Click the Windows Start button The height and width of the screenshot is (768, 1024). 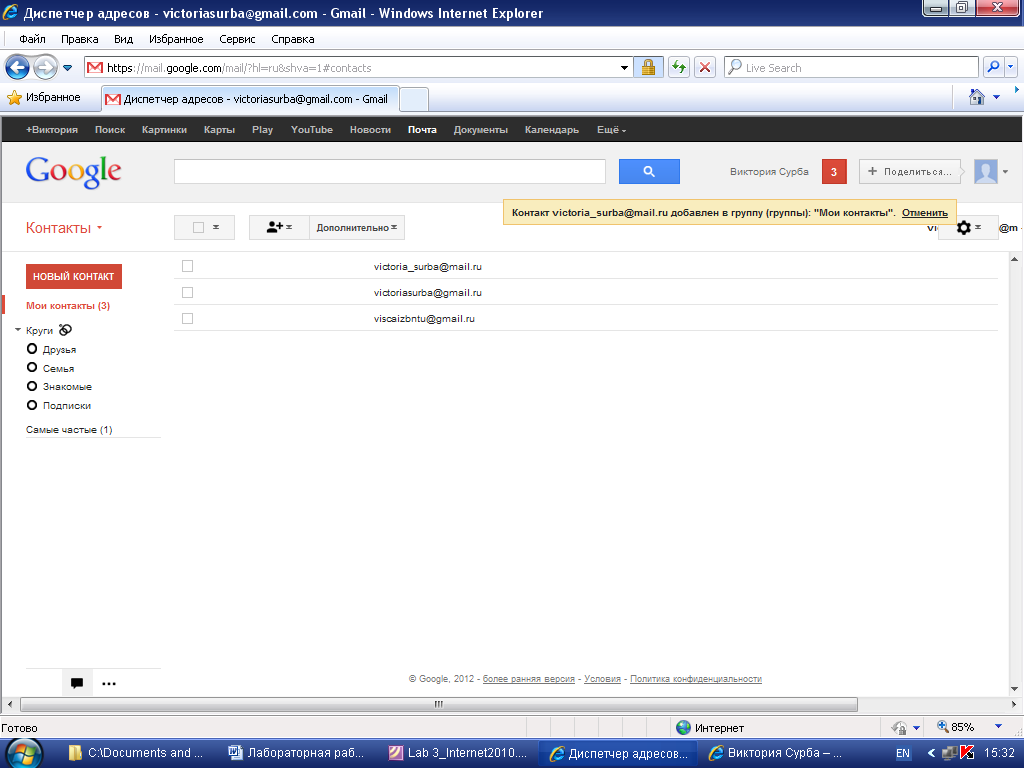pos(23,753)
